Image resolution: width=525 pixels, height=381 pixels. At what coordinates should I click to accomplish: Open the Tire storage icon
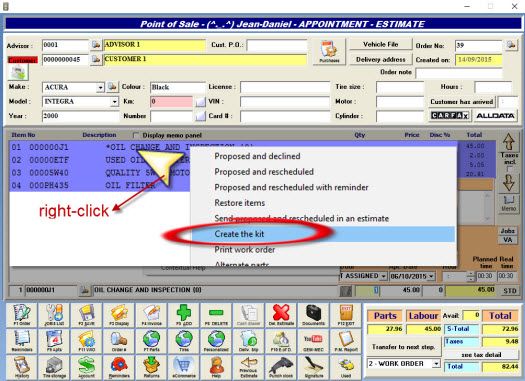click(x=54, y=367)
